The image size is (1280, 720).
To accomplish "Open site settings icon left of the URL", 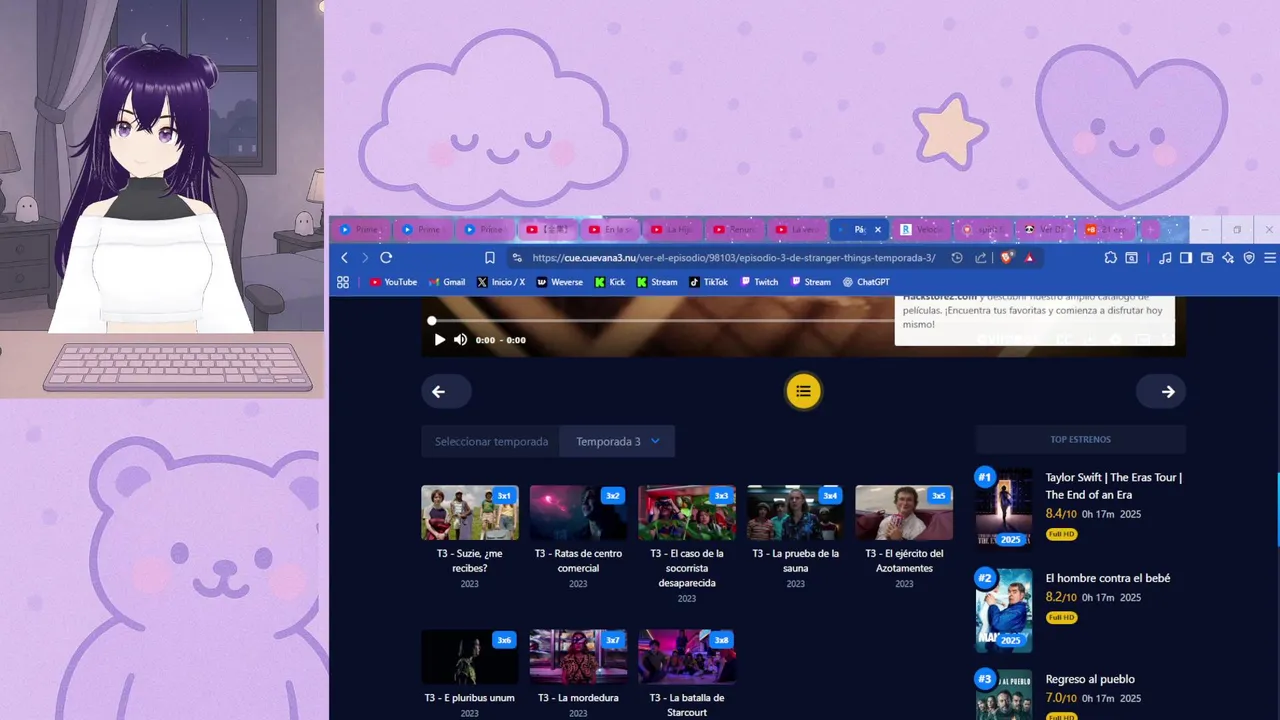I will tap(517, 258).
